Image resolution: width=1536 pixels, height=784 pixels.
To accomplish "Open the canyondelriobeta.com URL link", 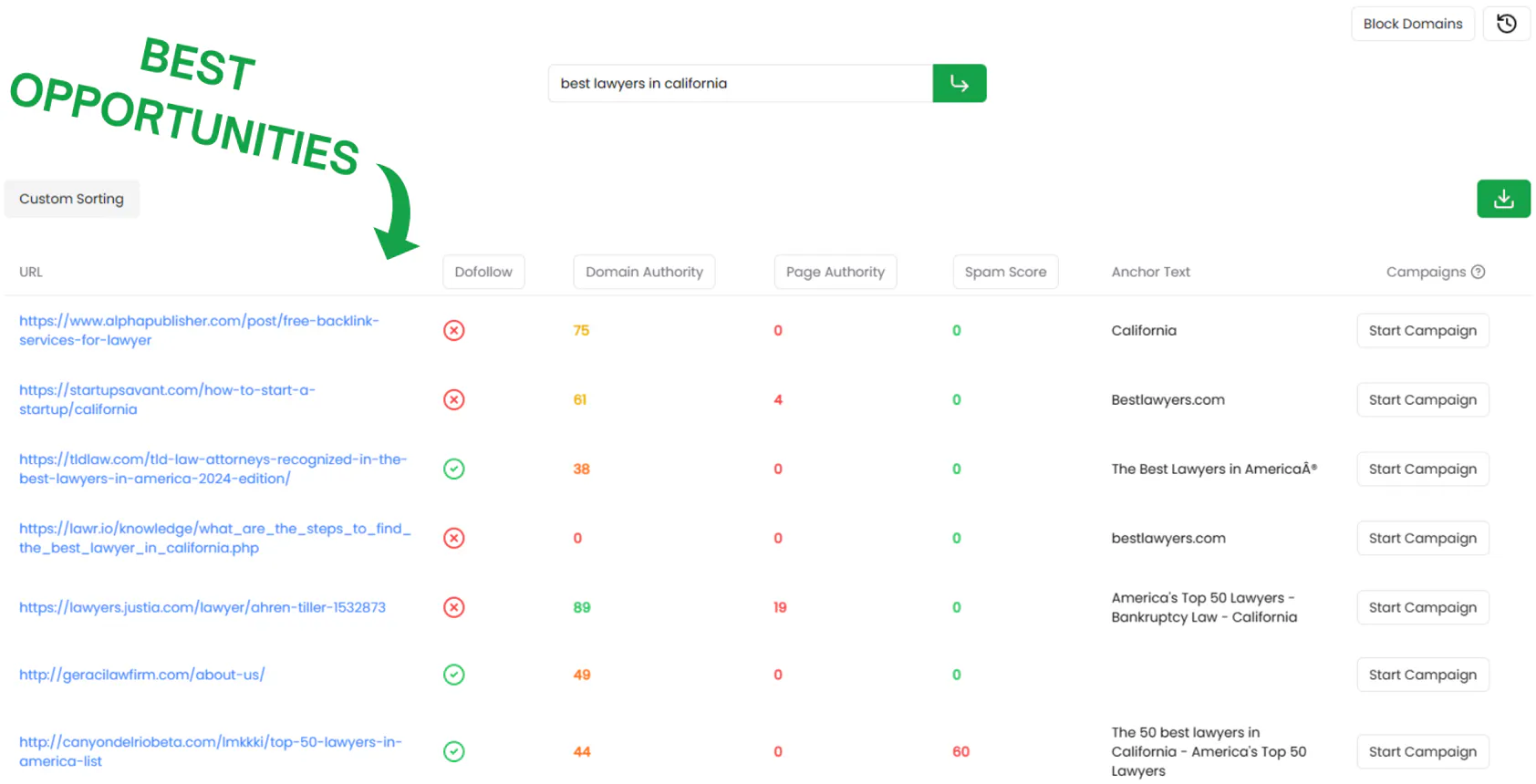I will (x=210, y=751).
